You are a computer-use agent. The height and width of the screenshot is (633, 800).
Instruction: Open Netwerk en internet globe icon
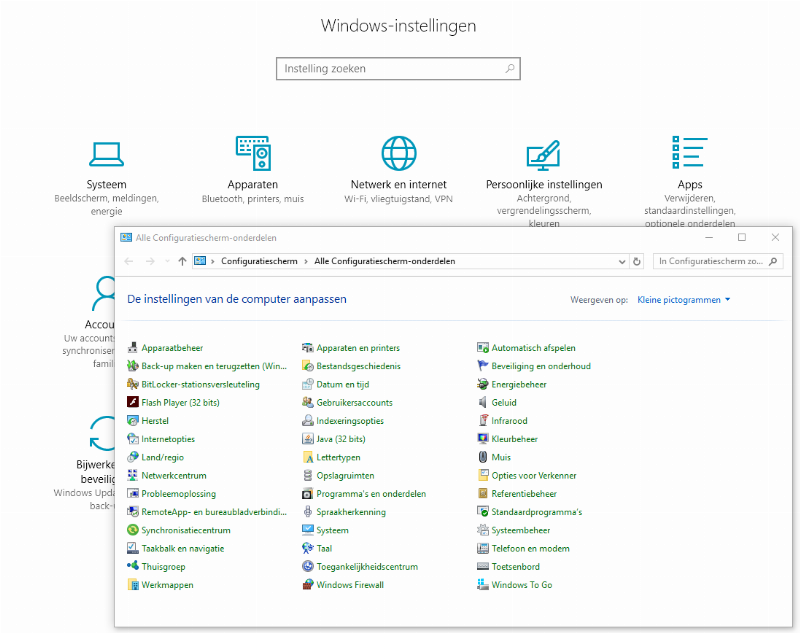click(x=399, y=153)
